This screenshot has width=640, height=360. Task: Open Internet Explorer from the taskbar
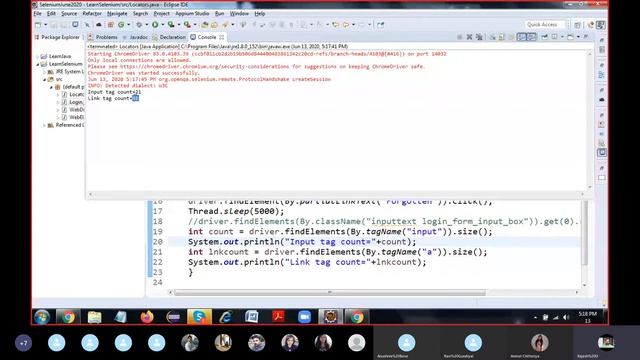click(x=226, y=317)
